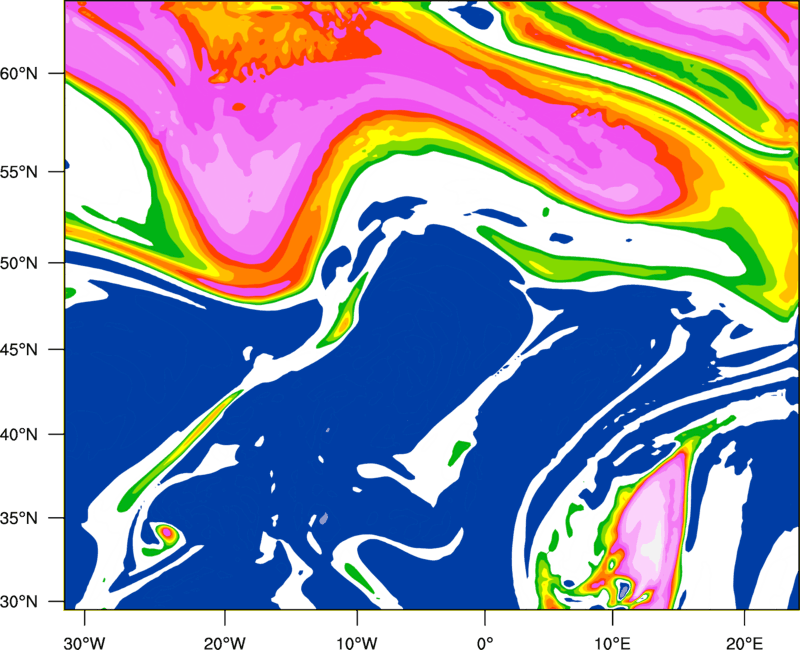Click the 50°N latitude label
This screenshot has width=800, height=650.
(x=19, y=264)
